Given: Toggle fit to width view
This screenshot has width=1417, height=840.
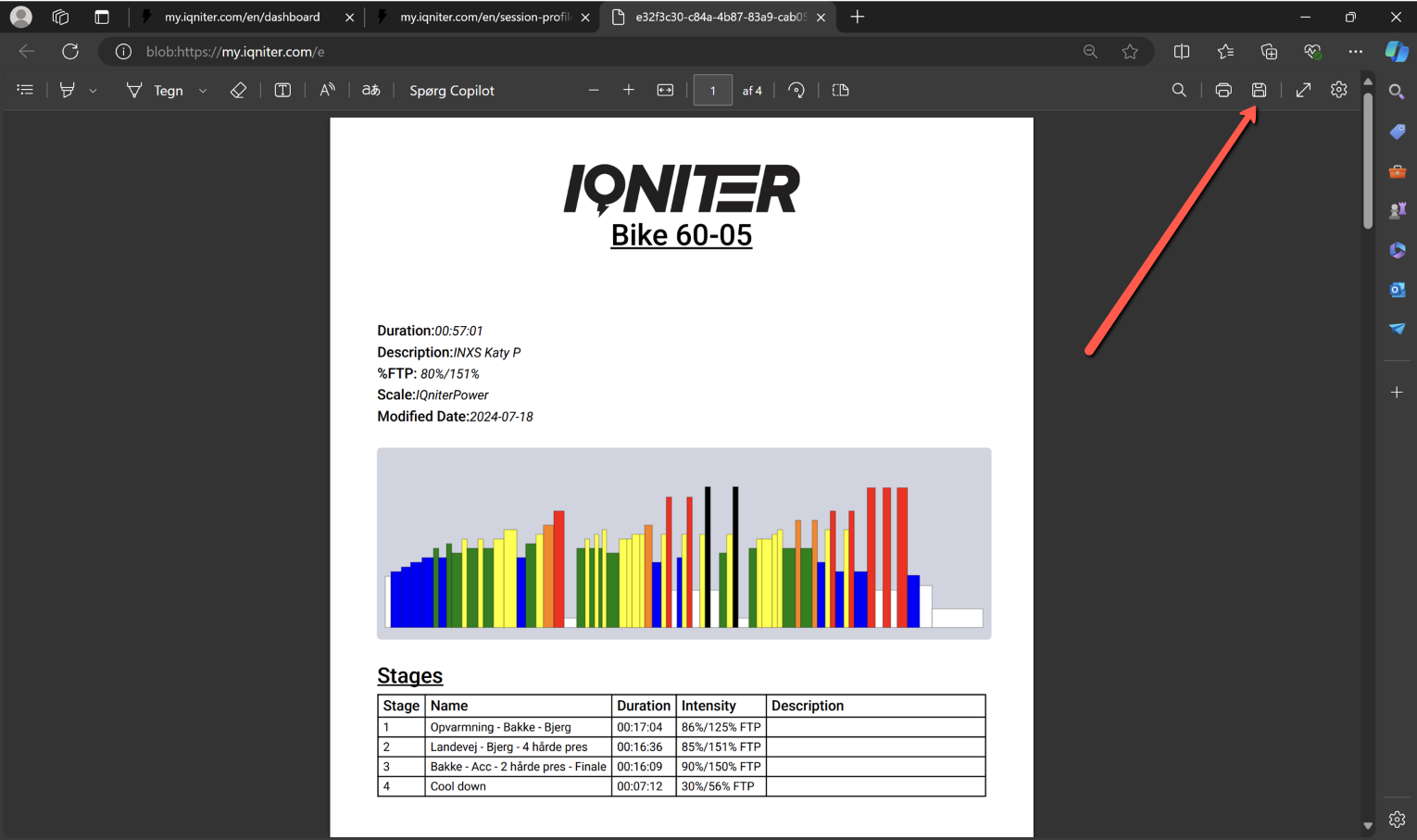Looking at the screenshot, I should coord(665,90).
